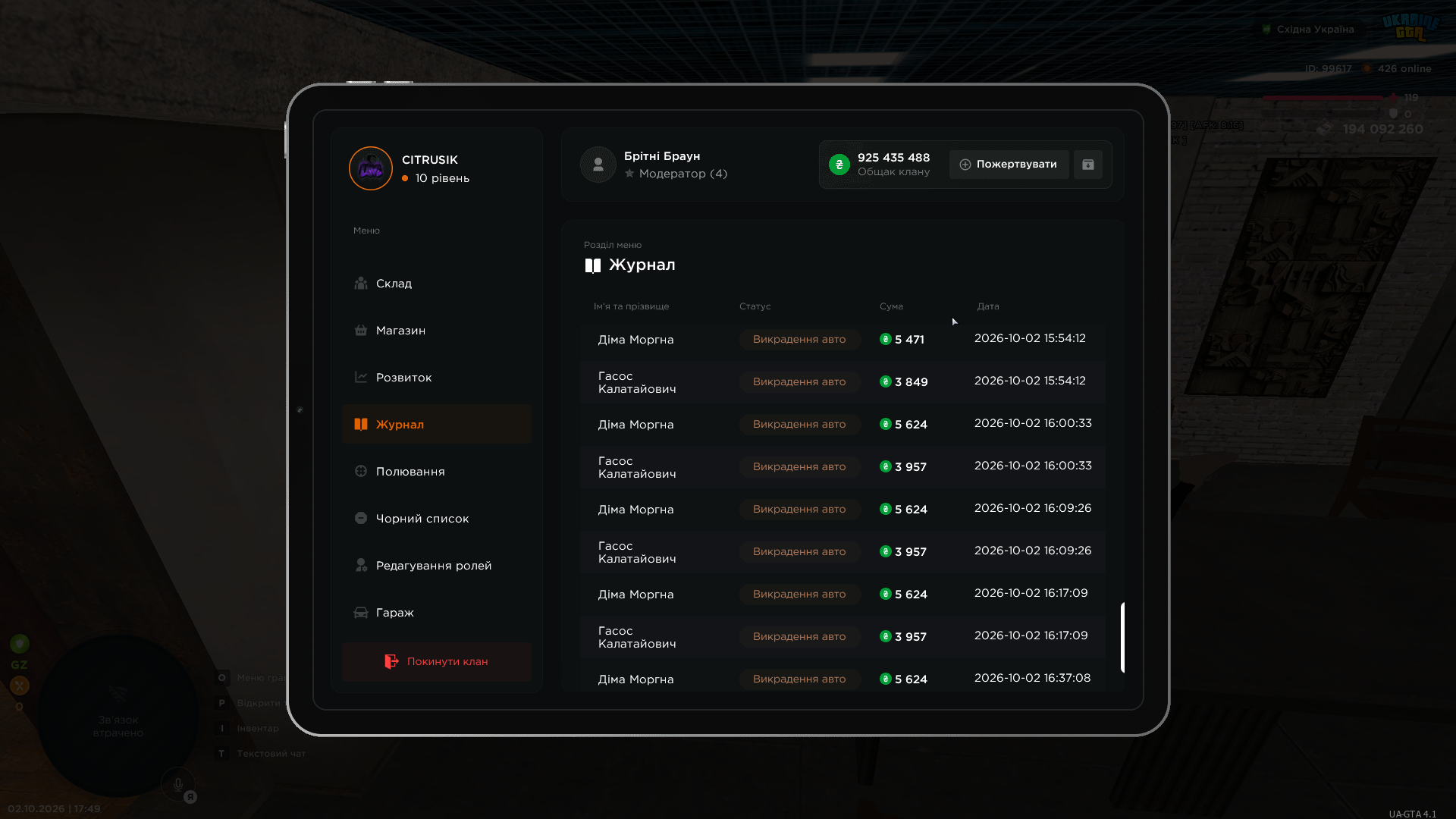
Task: Open the Полювання section
Action: click(436, 472)
